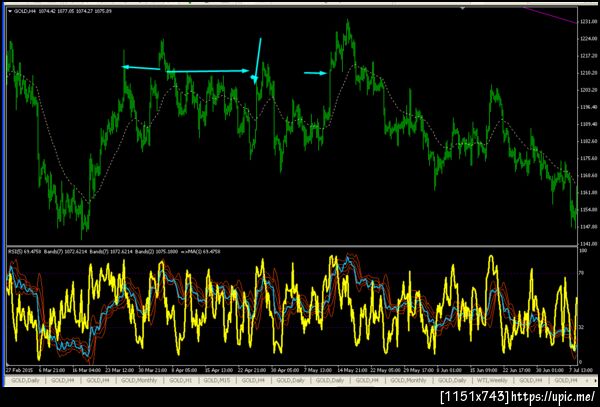The height and width of the screenshot is (407, 600).
Task: Click the 1147.00 price scale label
Action: tap(587, 227)
